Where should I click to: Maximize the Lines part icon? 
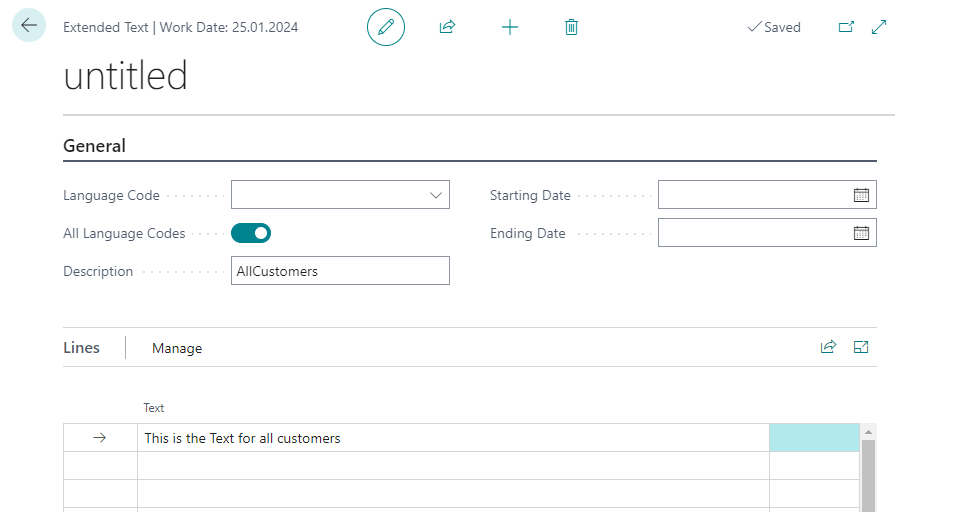861,347
